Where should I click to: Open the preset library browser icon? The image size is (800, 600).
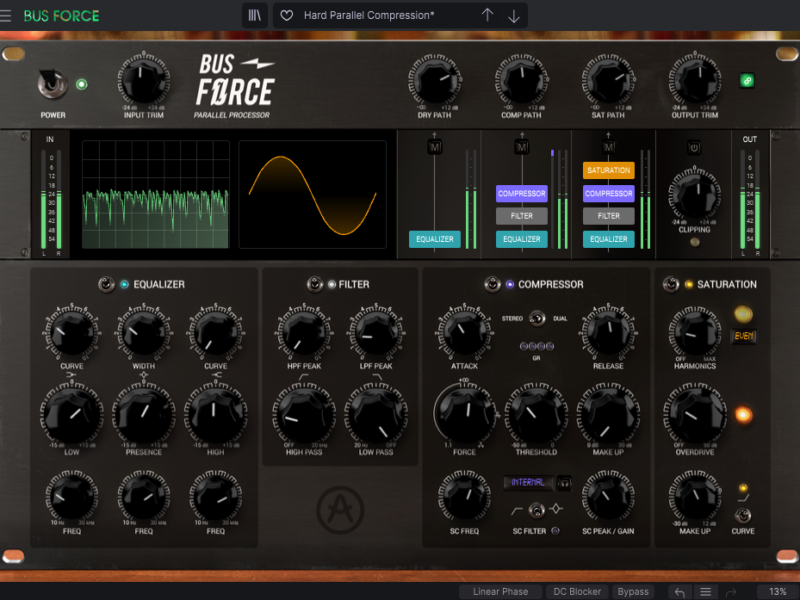point(256,15)
